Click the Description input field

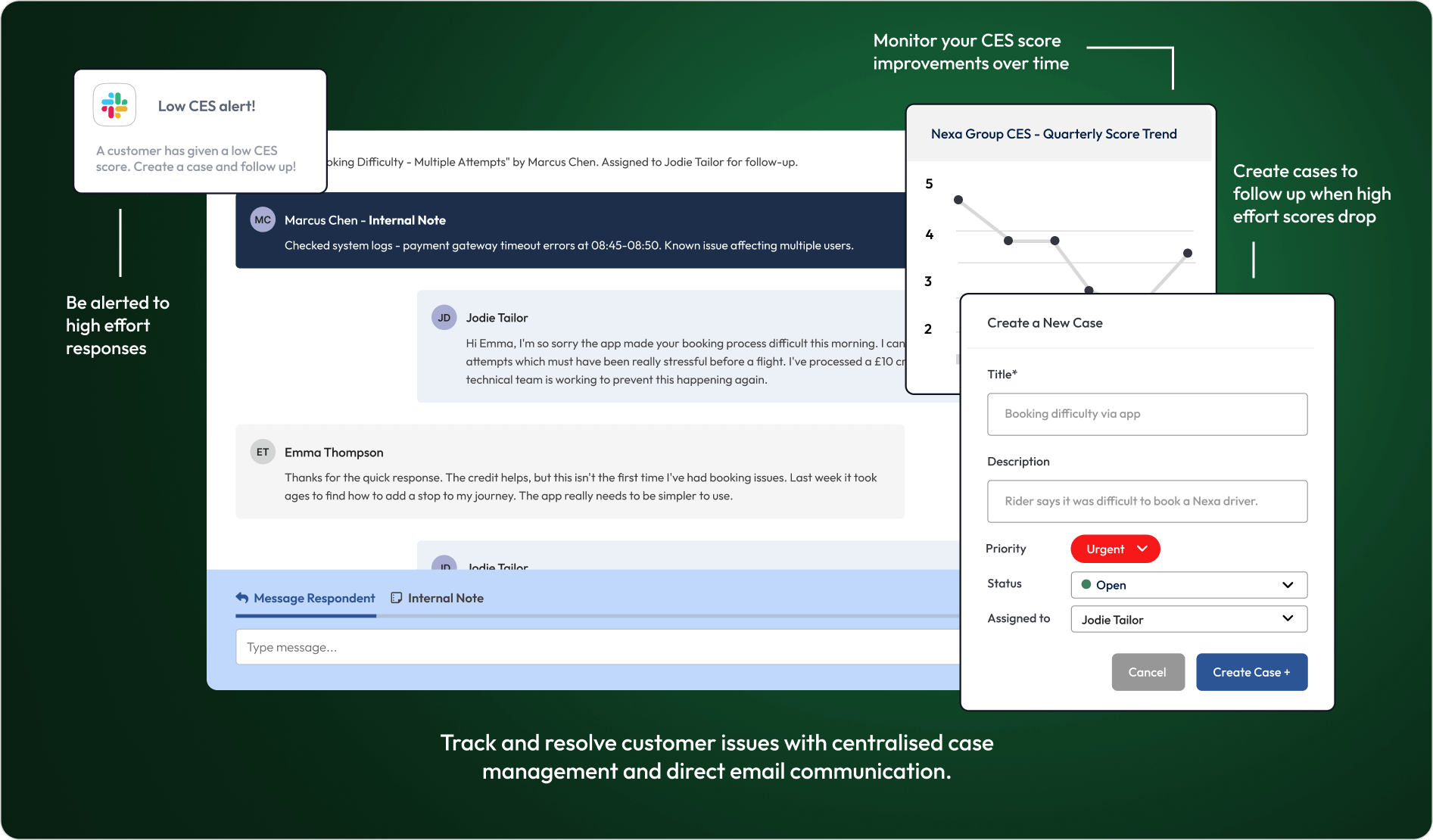point(1147,501)
